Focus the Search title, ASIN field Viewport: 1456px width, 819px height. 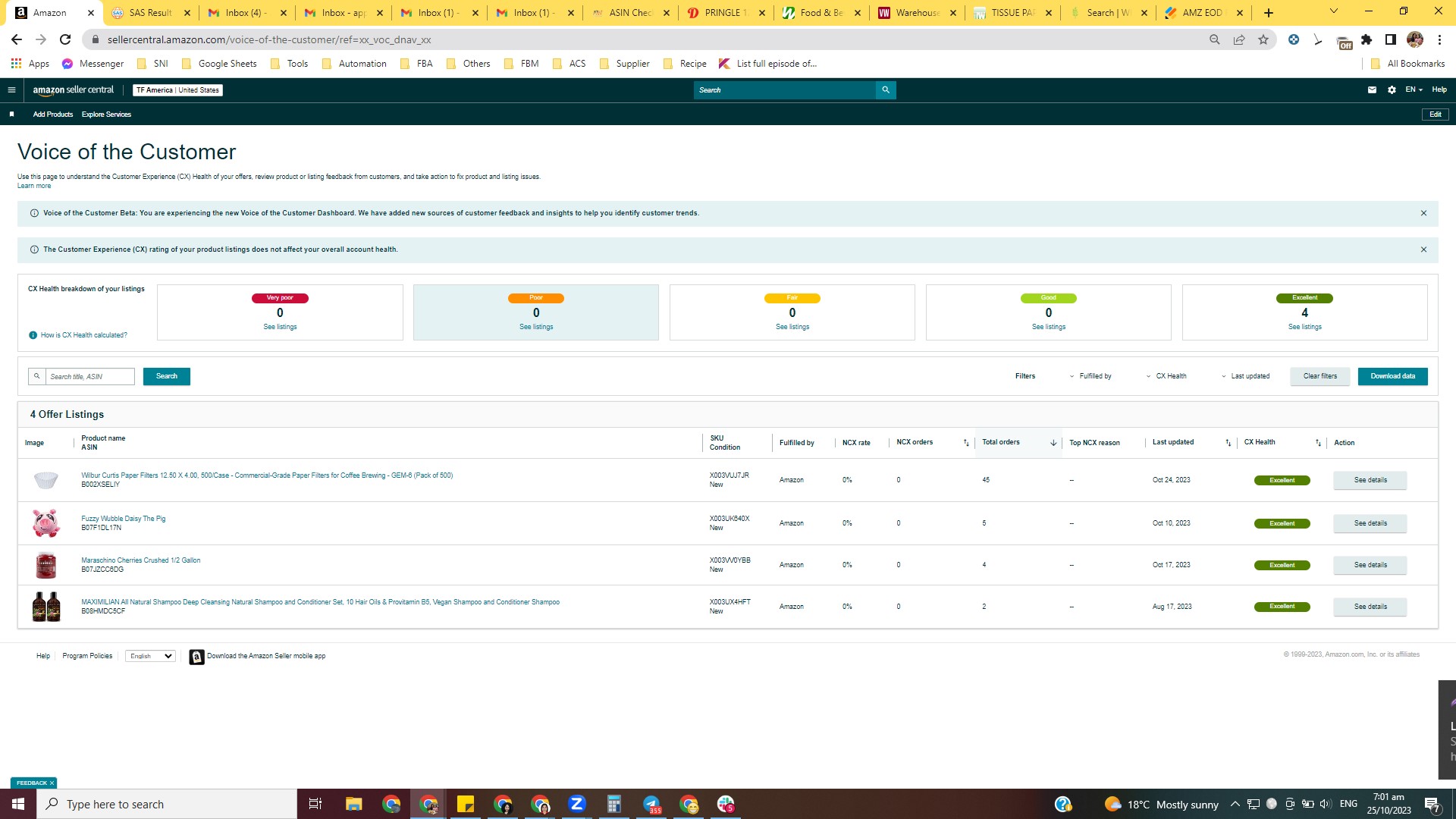click(89, 377)
